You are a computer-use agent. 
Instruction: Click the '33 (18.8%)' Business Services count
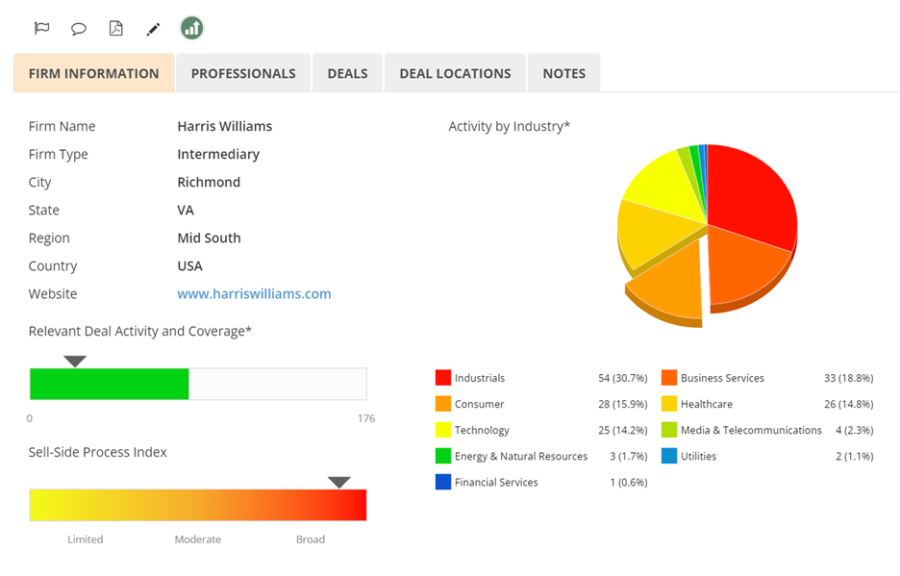[x=849, y=378]
